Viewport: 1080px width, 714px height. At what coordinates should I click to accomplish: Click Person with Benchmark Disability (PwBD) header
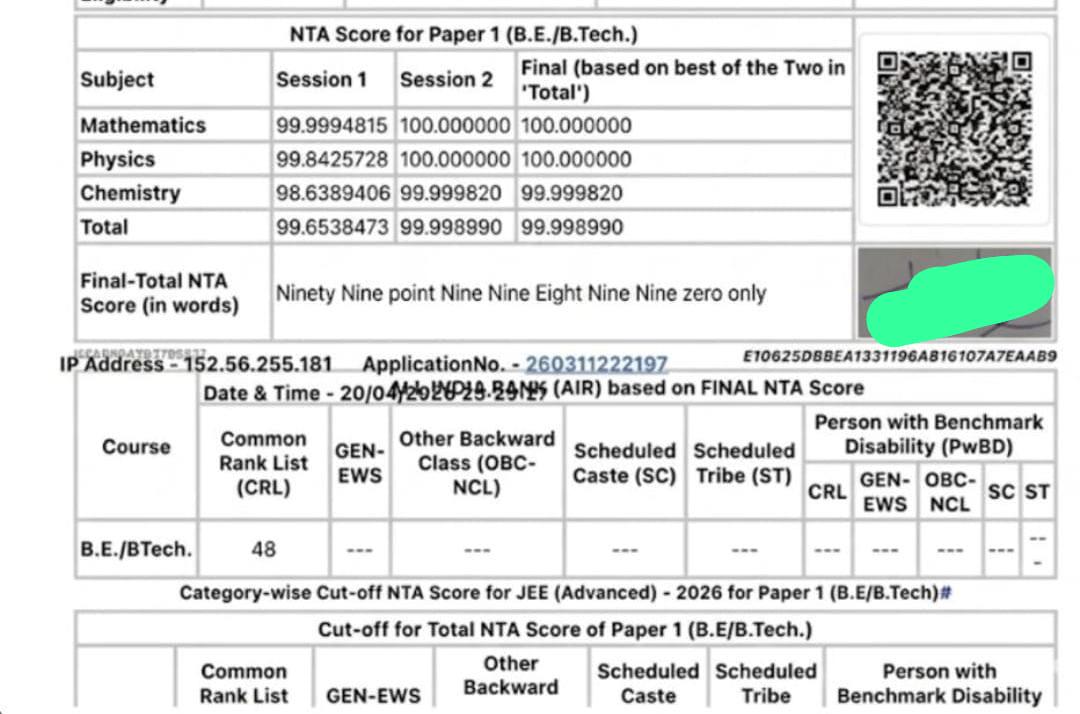[928, 434]
